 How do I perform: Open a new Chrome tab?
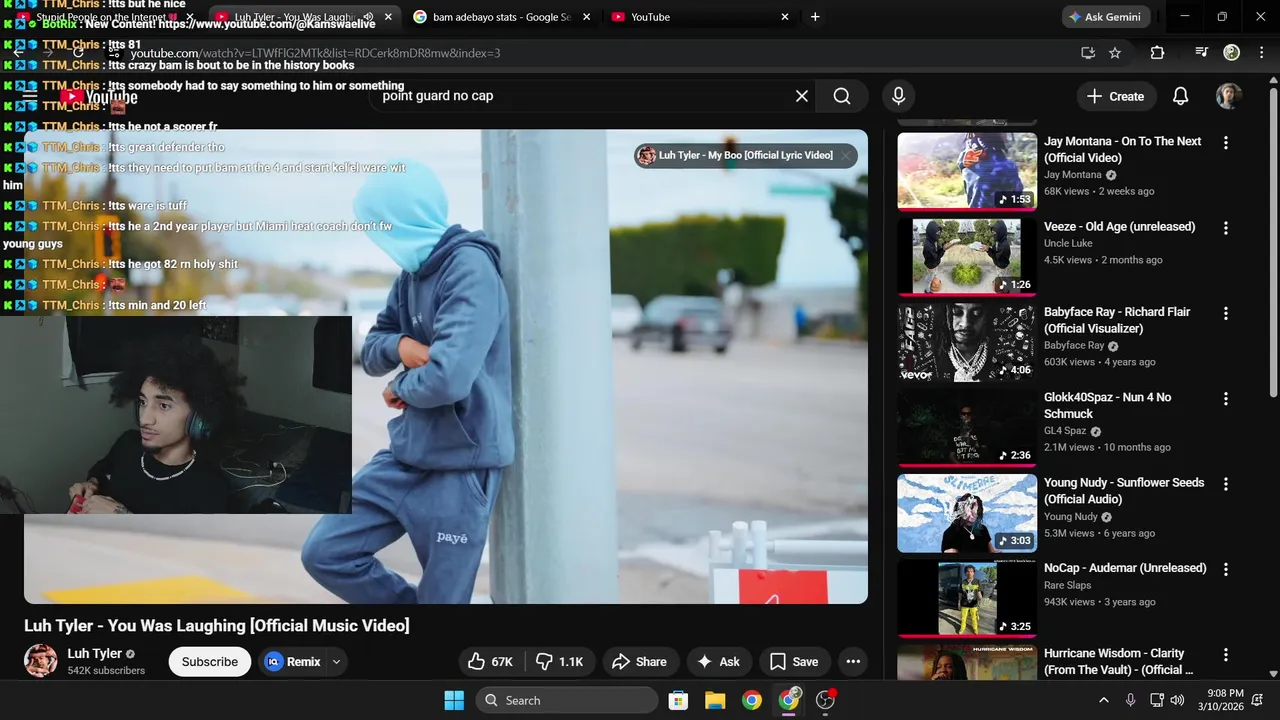[x=815, y=17]
